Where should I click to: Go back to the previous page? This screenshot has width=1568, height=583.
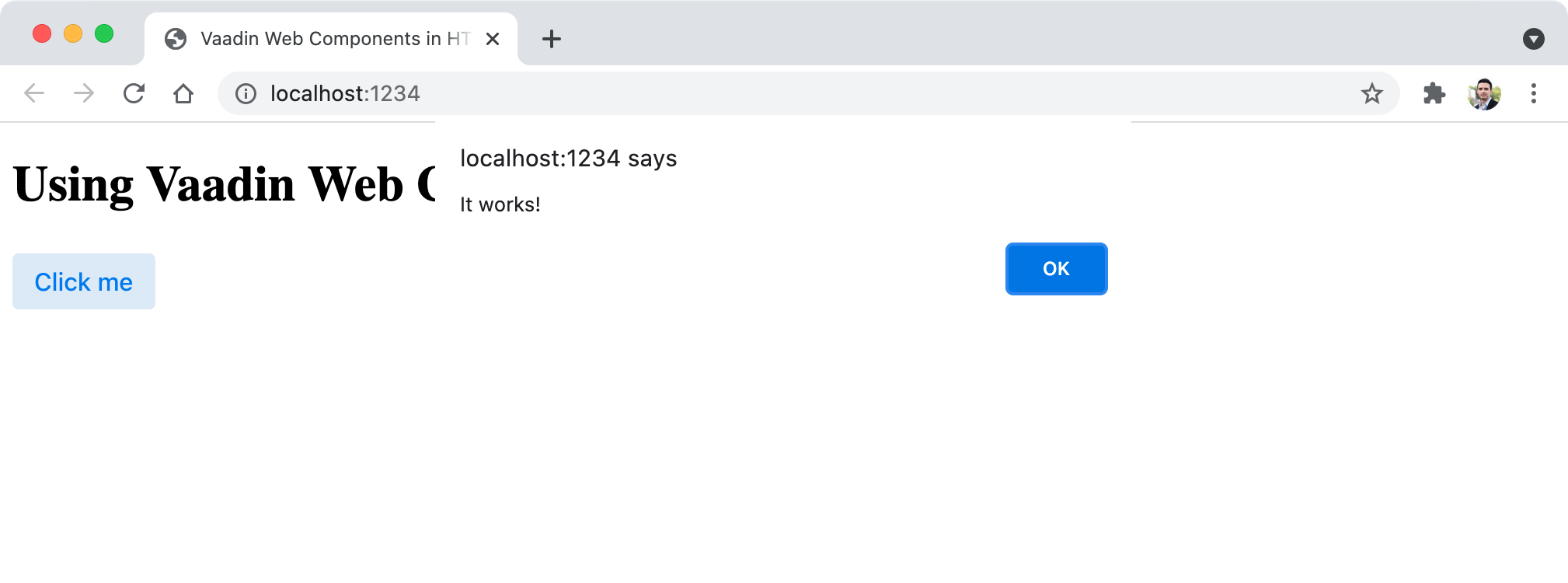(x=34, y=94)
